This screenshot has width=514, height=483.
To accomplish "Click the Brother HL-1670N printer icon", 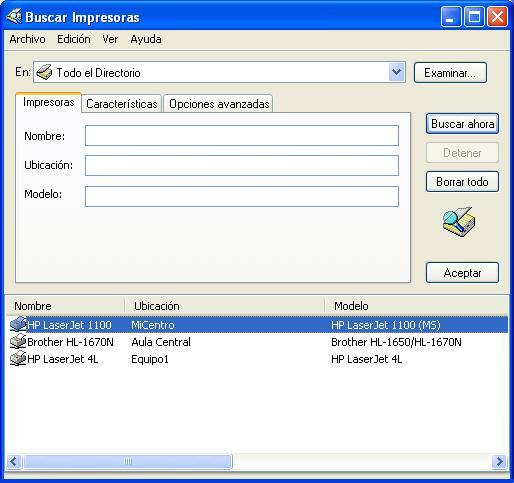I will (18, 341).
